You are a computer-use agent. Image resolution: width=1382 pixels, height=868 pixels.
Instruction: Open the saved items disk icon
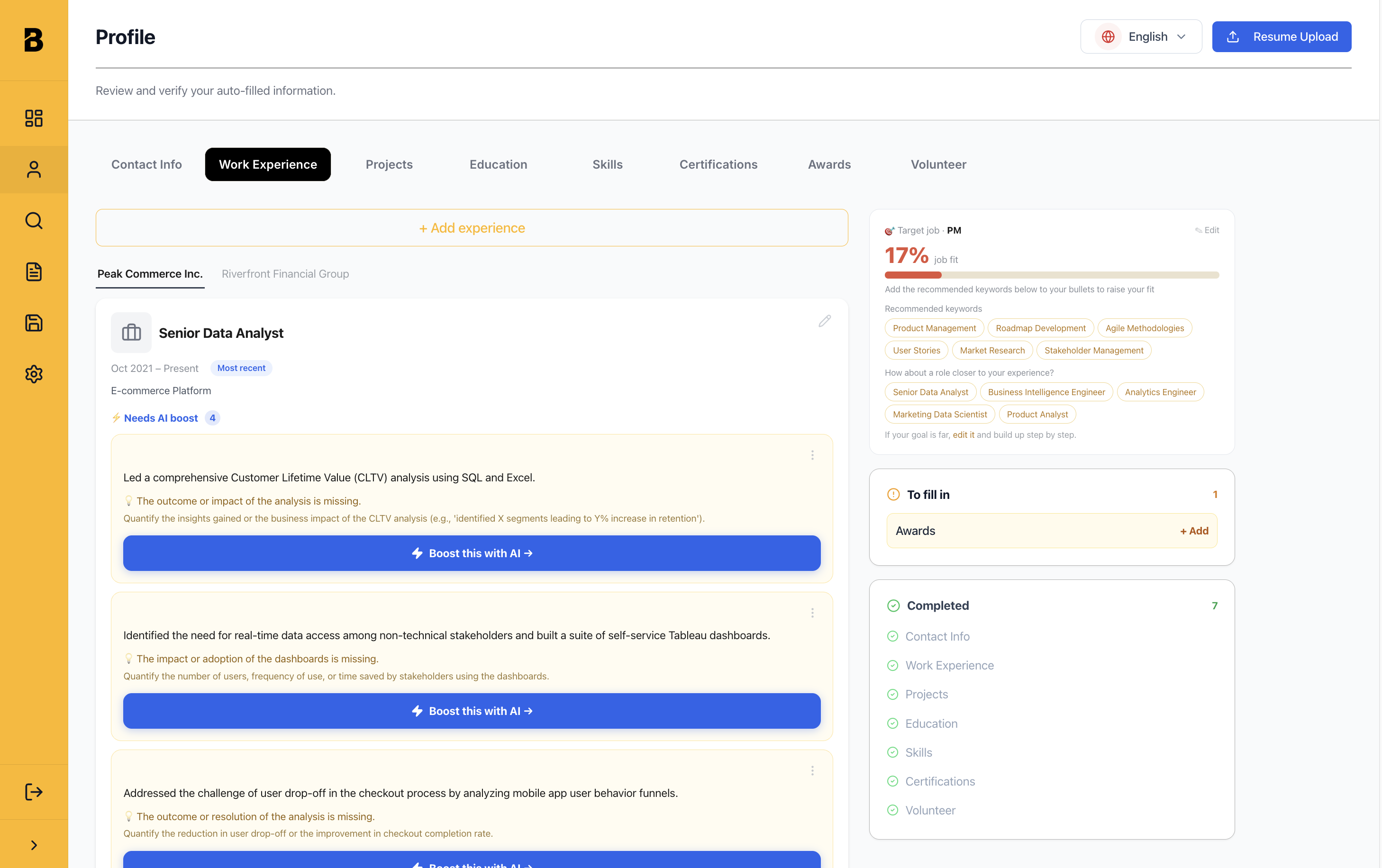pos(34,323)
